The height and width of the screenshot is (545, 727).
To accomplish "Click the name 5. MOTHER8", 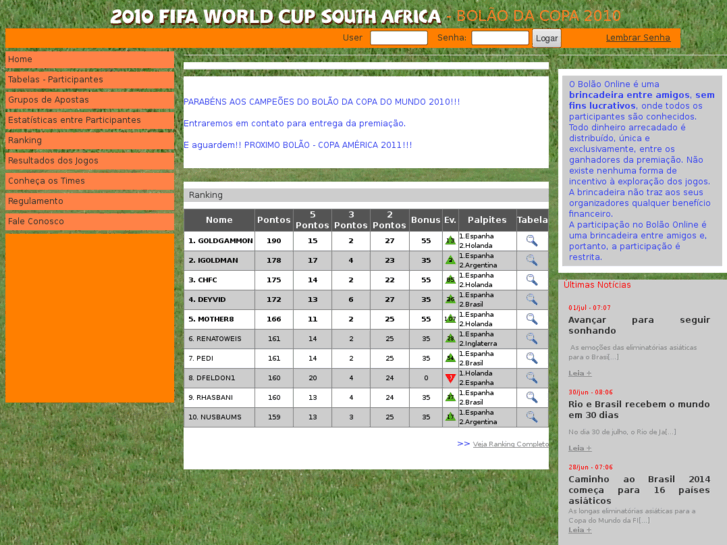I will [x=211, y=319].
